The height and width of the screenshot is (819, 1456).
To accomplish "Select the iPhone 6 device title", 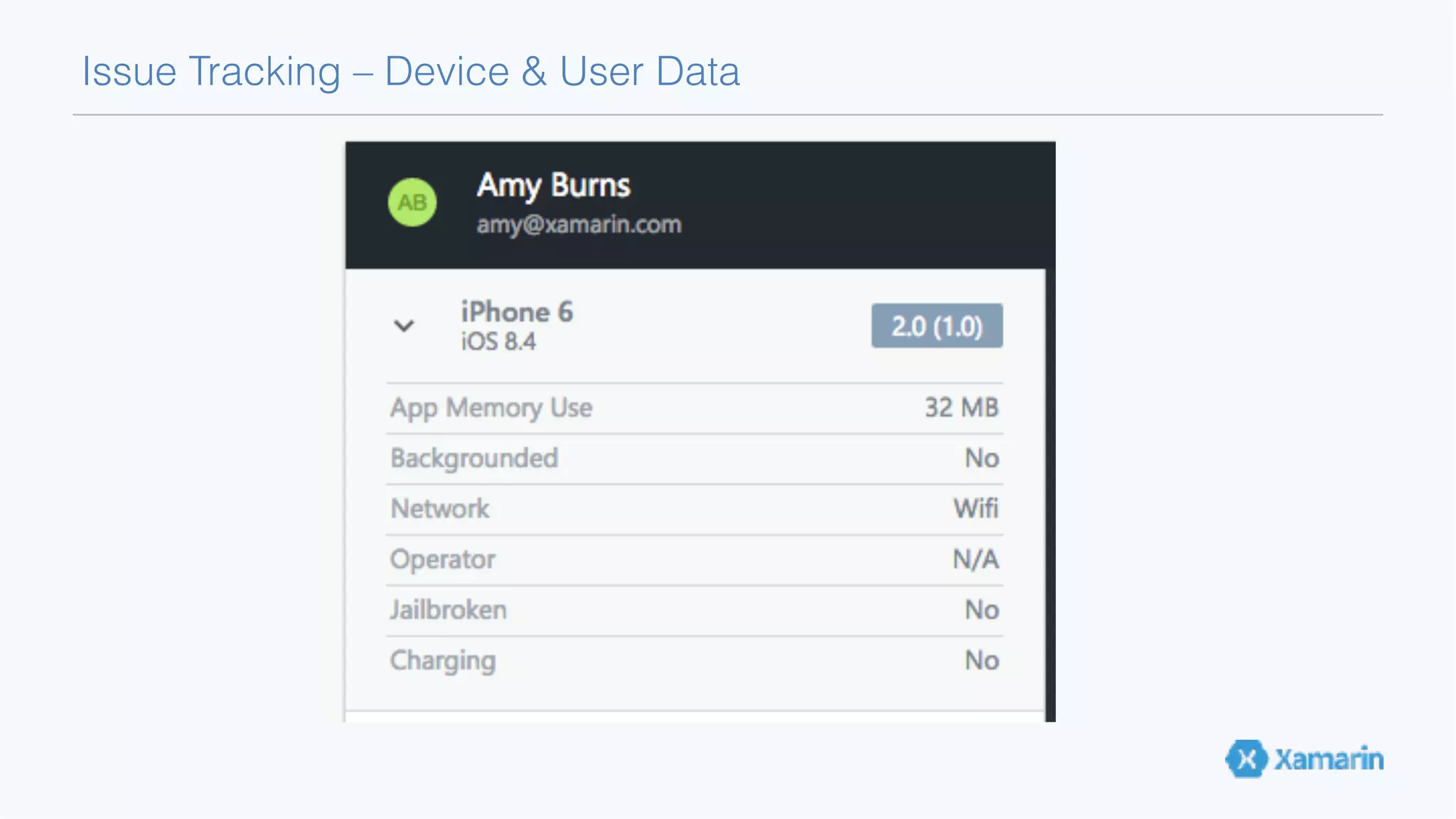I will click(x=517, y=312).
